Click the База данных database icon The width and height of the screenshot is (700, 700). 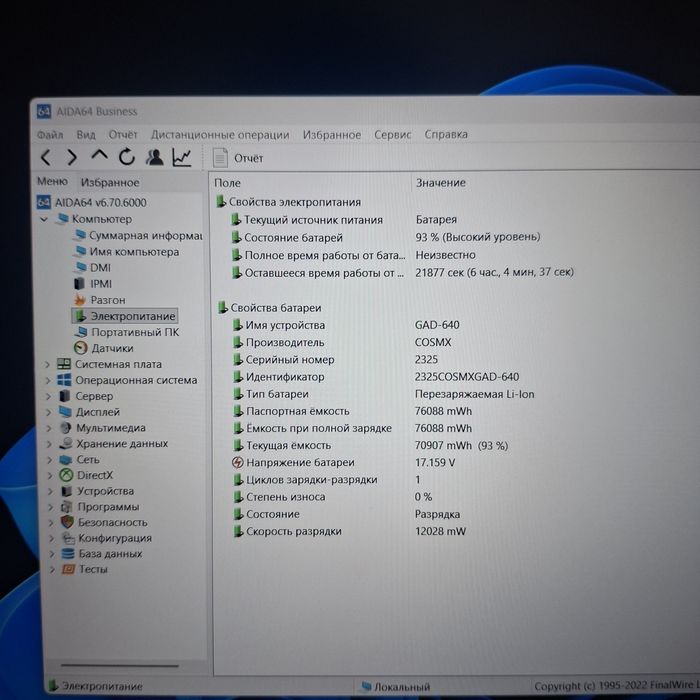click(x=68, y=554)
